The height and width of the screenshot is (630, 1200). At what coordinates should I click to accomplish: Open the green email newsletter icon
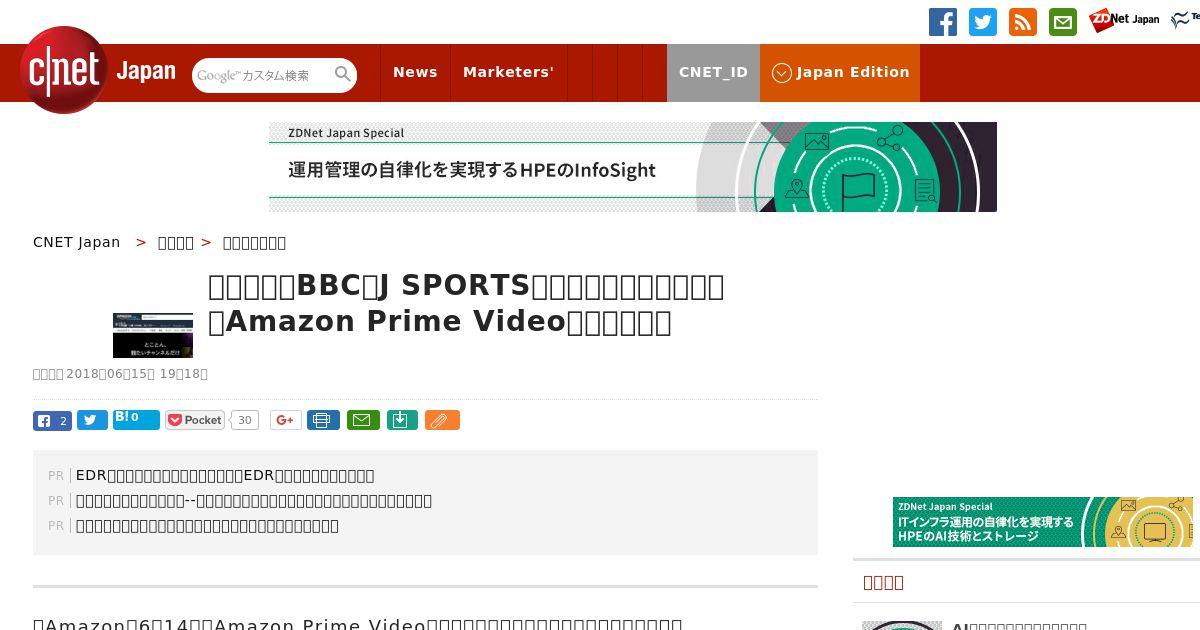click(1063, 22)
